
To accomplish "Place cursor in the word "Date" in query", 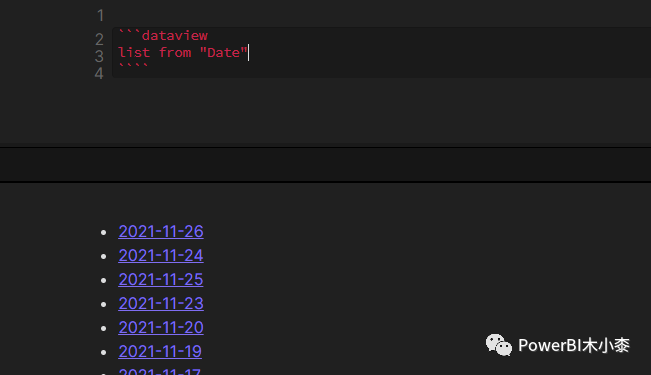I will [223, 53].
